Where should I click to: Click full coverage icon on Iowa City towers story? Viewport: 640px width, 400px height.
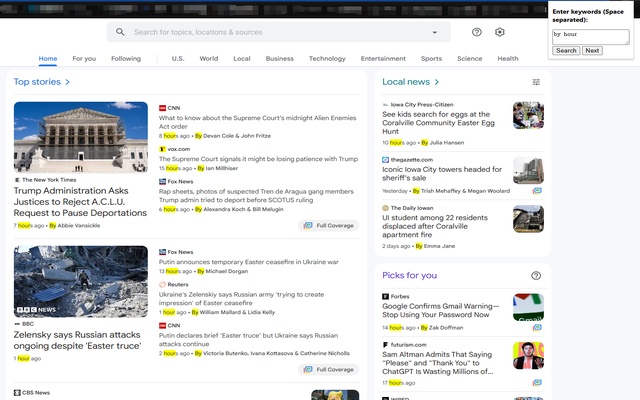click(537, 191)
